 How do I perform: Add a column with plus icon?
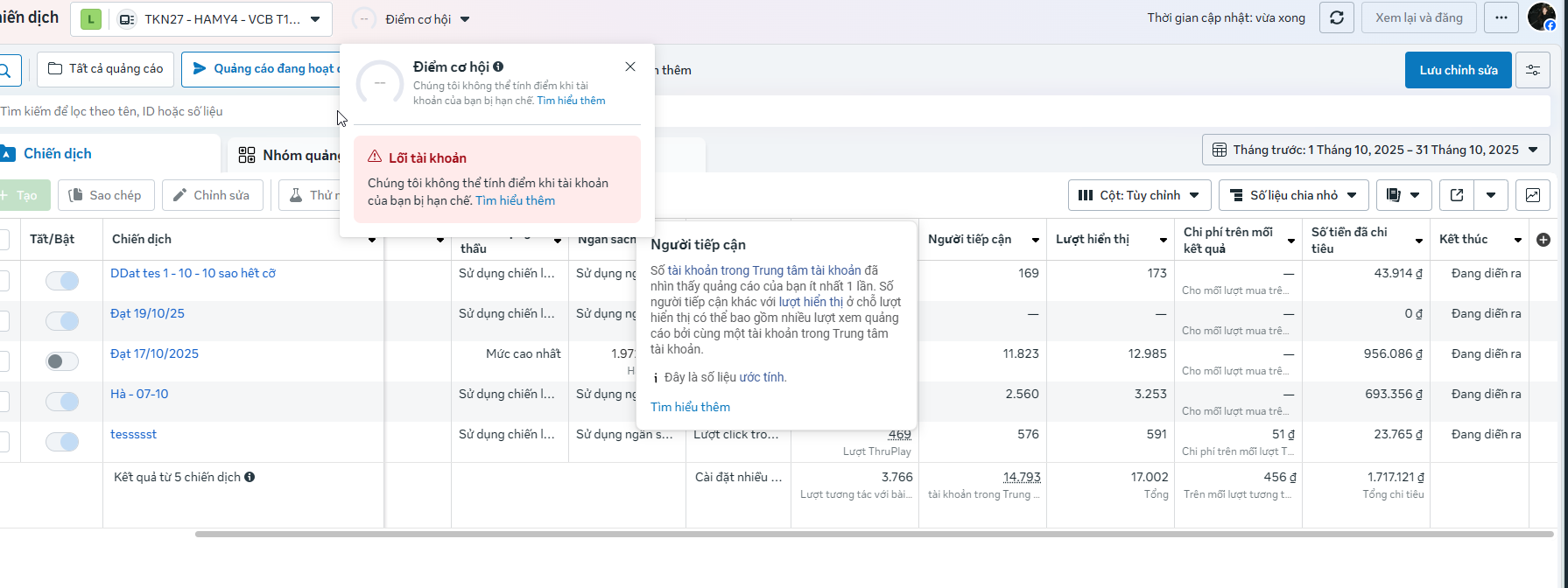click(1543, 240)
